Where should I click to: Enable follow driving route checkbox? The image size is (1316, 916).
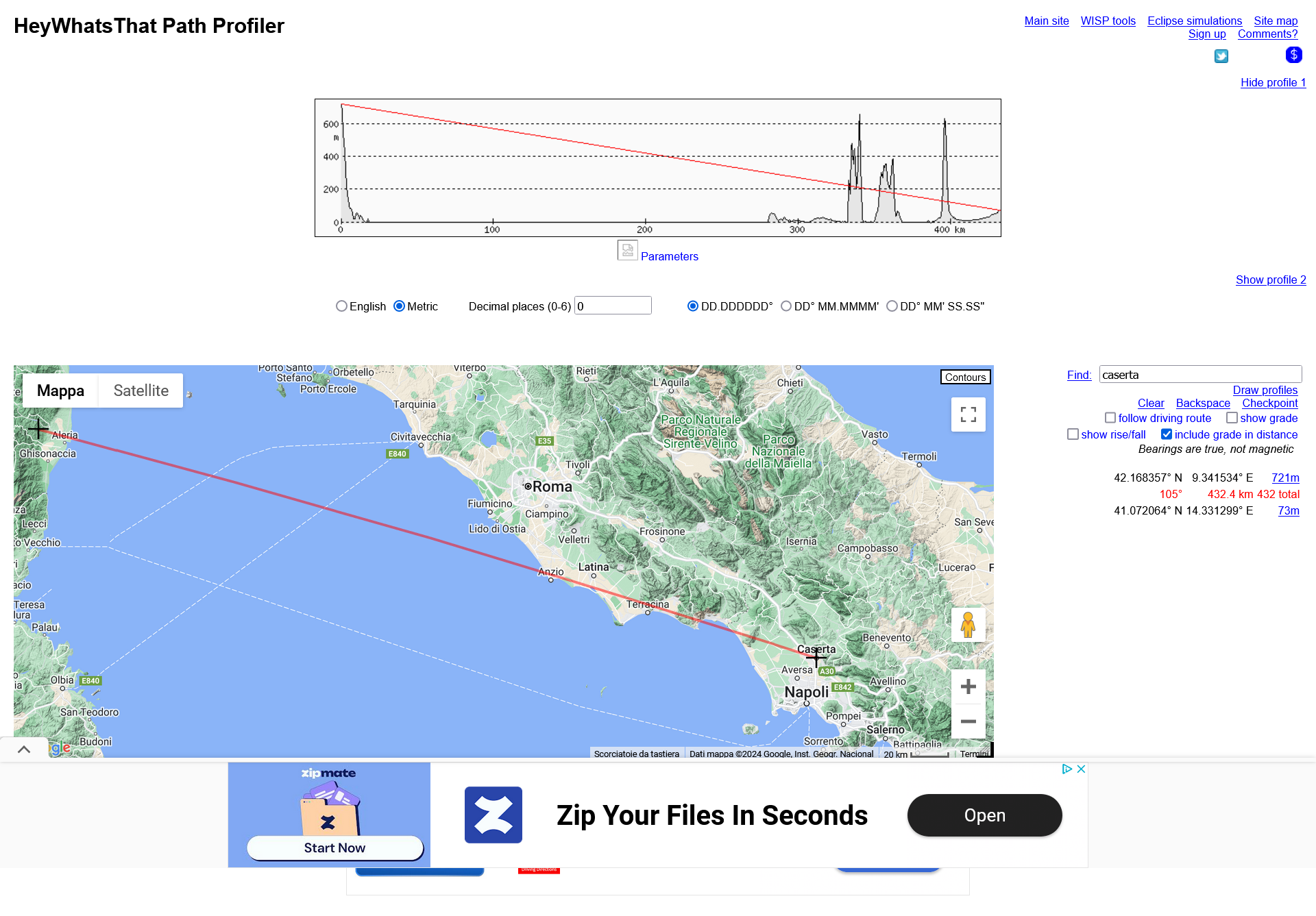(1110, 418)
